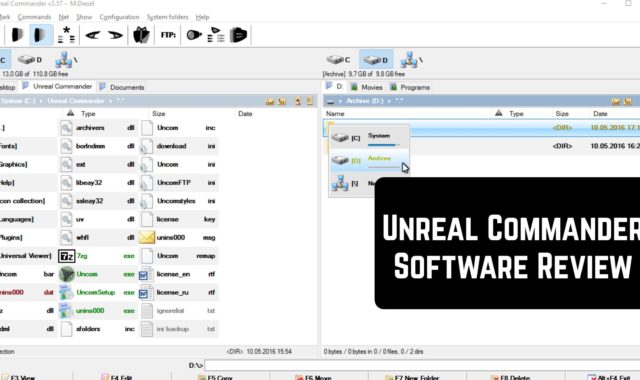Click the arrow-over-lists toolbar icon
Viewport: 640px width, 380px height.
[x=216, y=35]
